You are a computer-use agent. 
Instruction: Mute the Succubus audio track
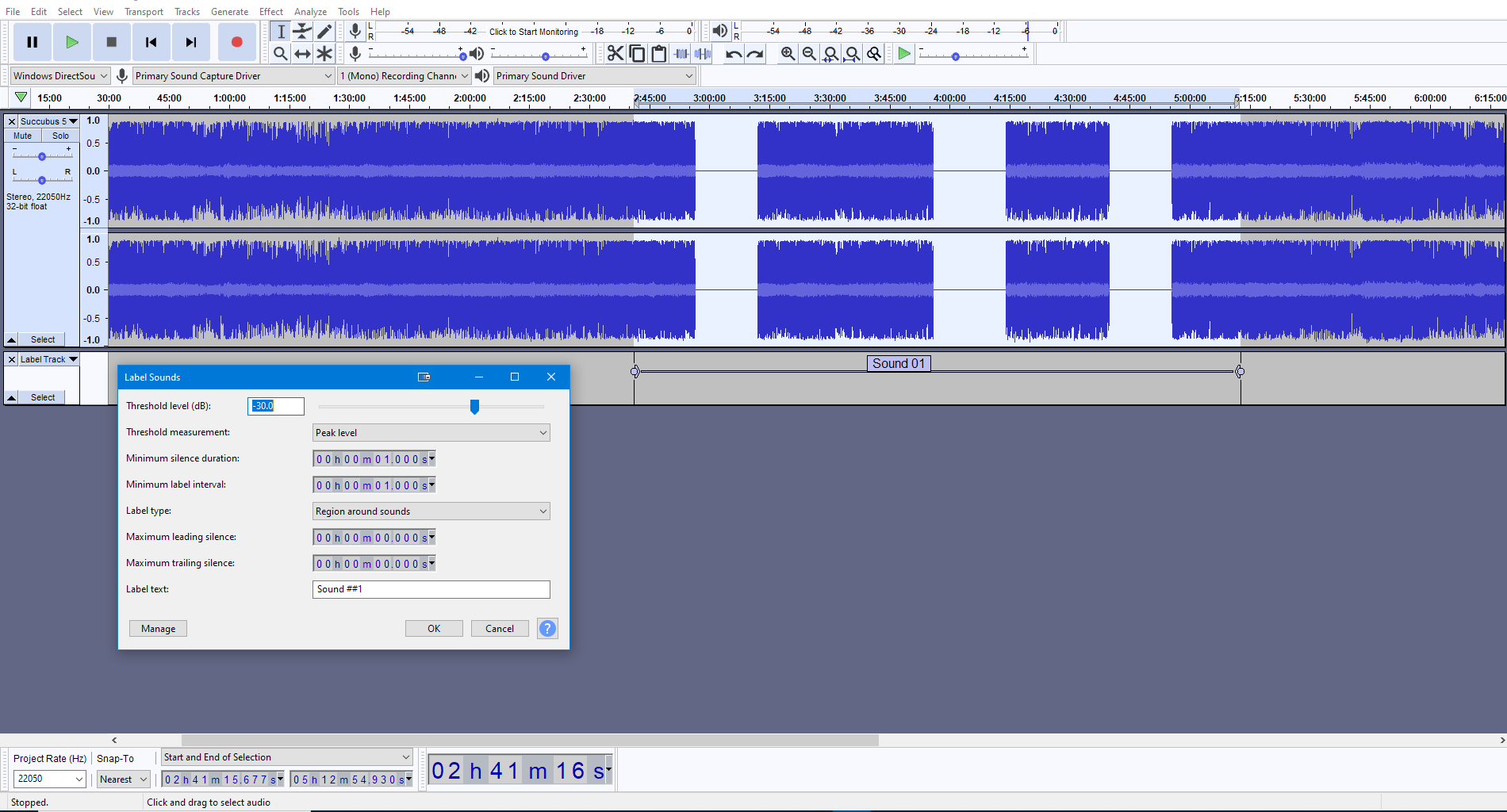point(23,136)
